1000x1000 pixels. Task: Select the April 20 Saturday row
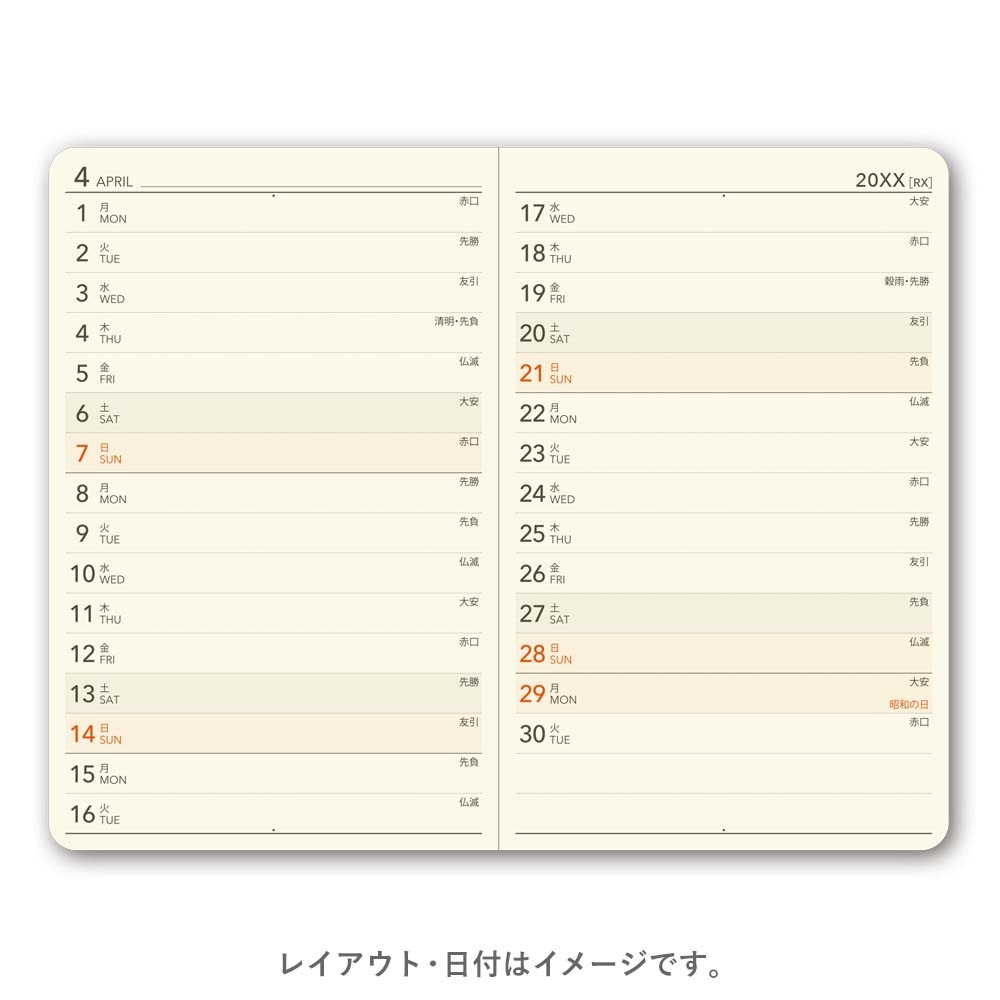tap(723, 333)
